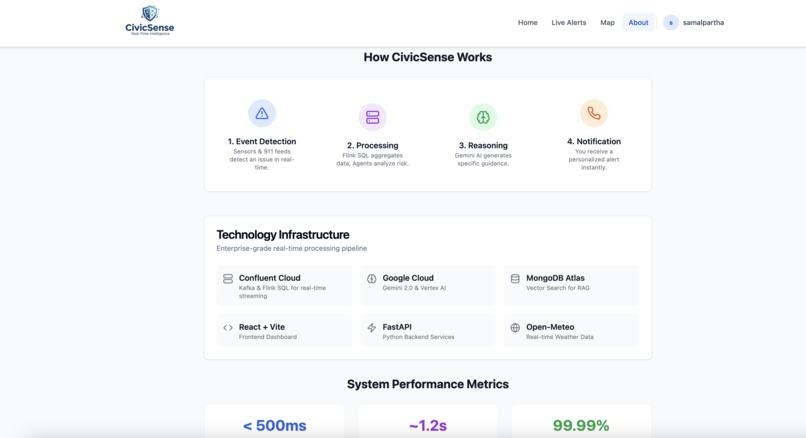Click the '4. Notification' step title
The height and width of the screenshot is (438, 806).
tap(594, 141)
